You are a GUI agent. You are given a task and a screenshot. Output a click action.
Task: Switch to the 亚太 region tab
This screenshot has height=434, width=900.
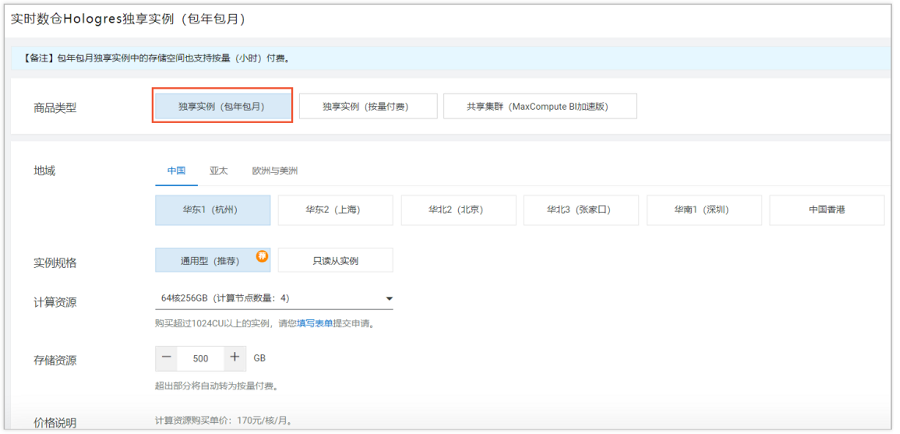pos(219,171)
